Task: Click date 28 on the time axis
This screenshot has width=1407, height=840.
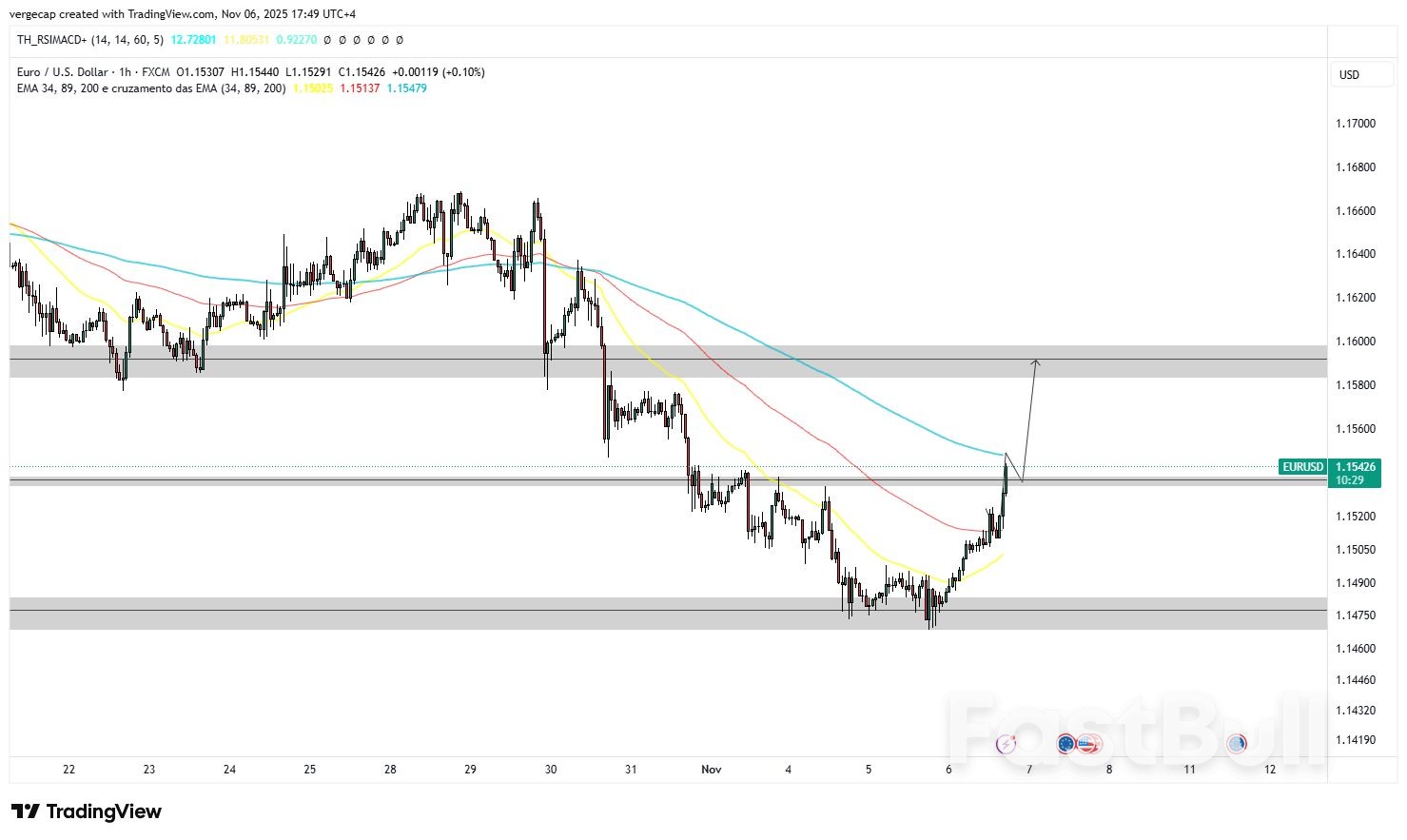Action: [390, 770]
